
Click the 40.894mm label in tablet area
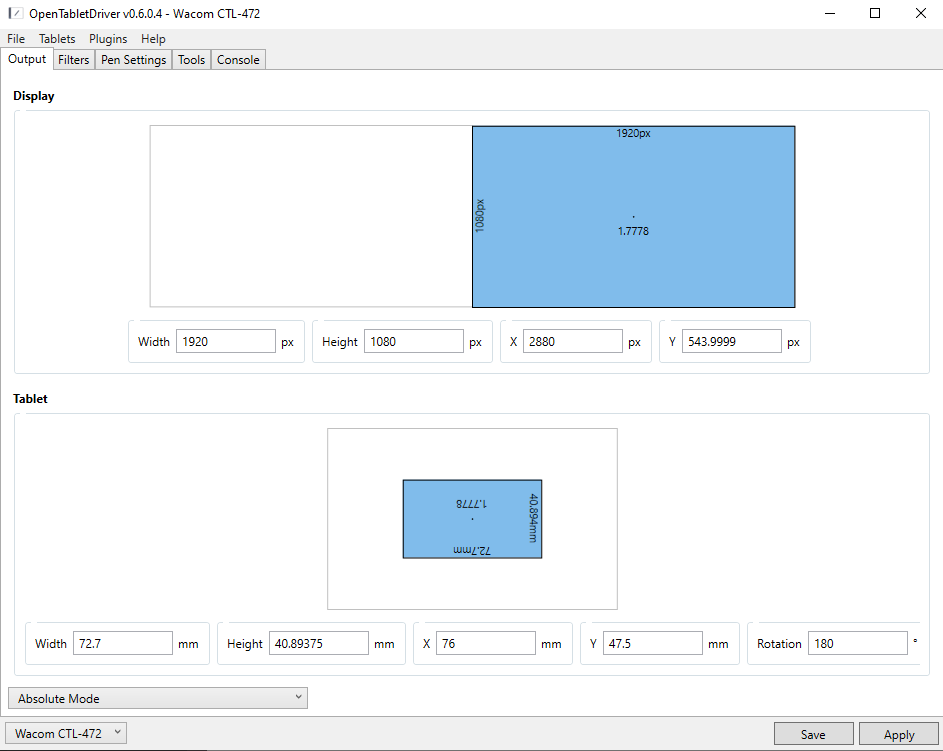coord(533,518)
